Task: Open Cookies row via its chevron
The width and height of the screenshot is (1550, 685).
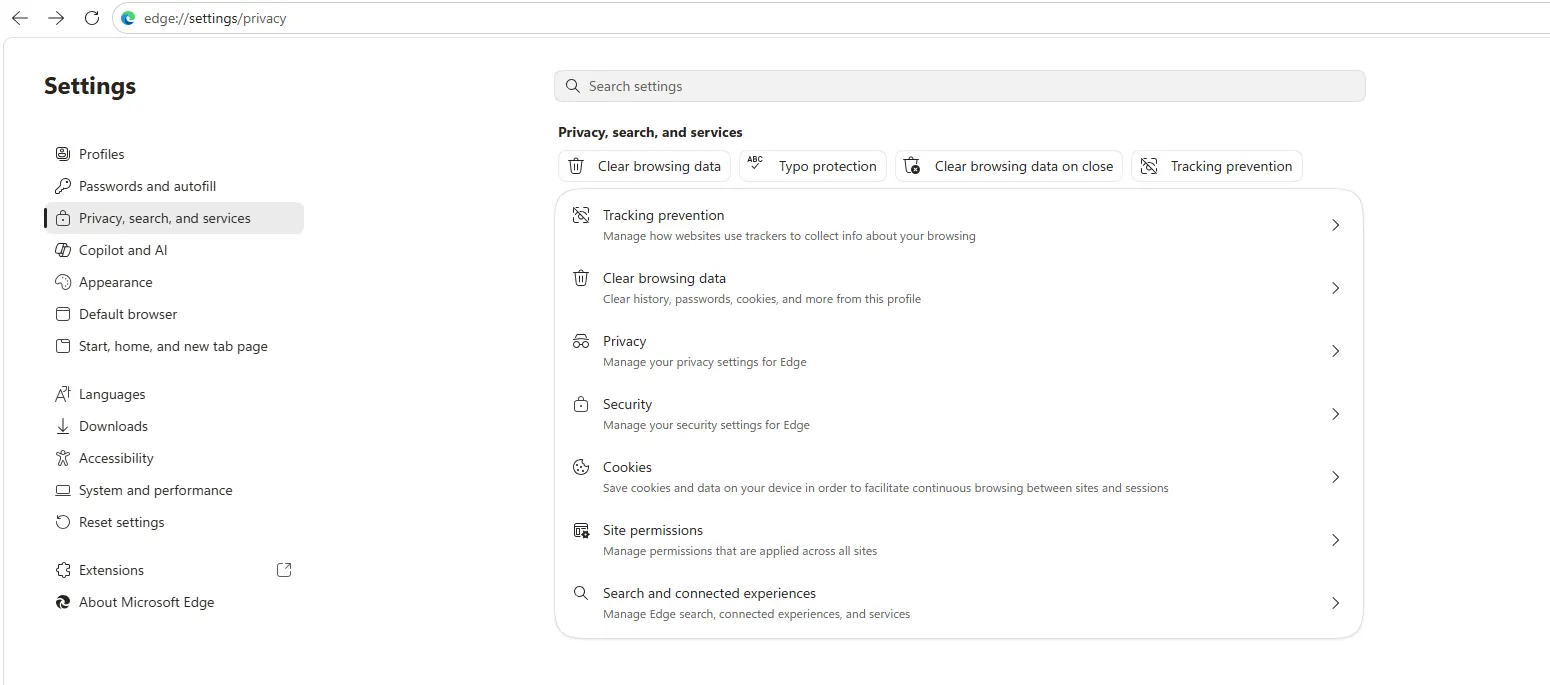Action: coord(1335,477)
